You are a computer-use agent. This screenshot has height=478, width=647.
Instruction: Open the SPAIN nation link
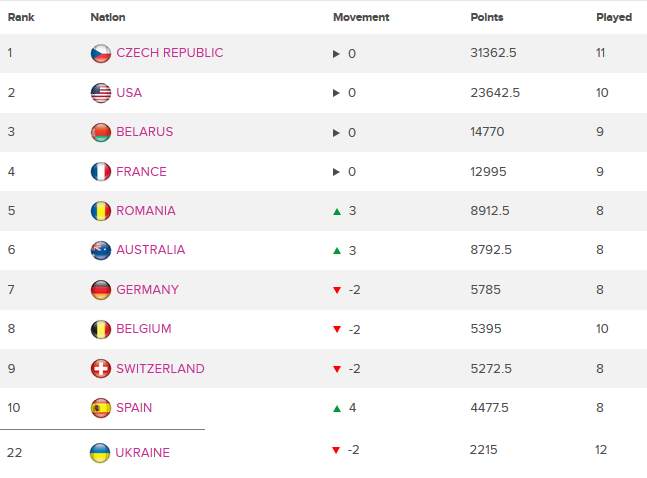[x=134, y=408]
